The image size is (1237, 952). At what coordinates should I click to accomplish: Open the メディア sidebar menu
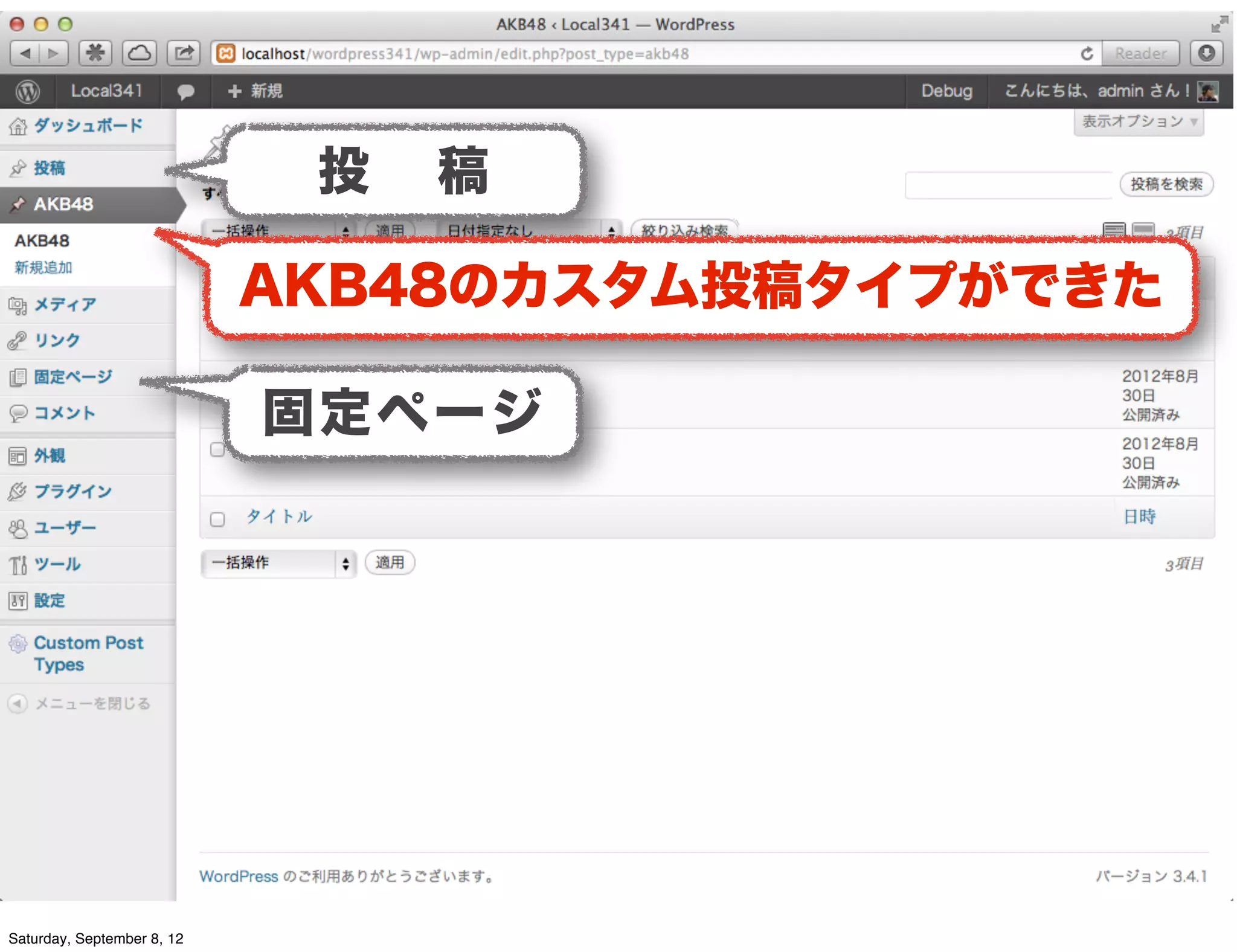[65, 304]
